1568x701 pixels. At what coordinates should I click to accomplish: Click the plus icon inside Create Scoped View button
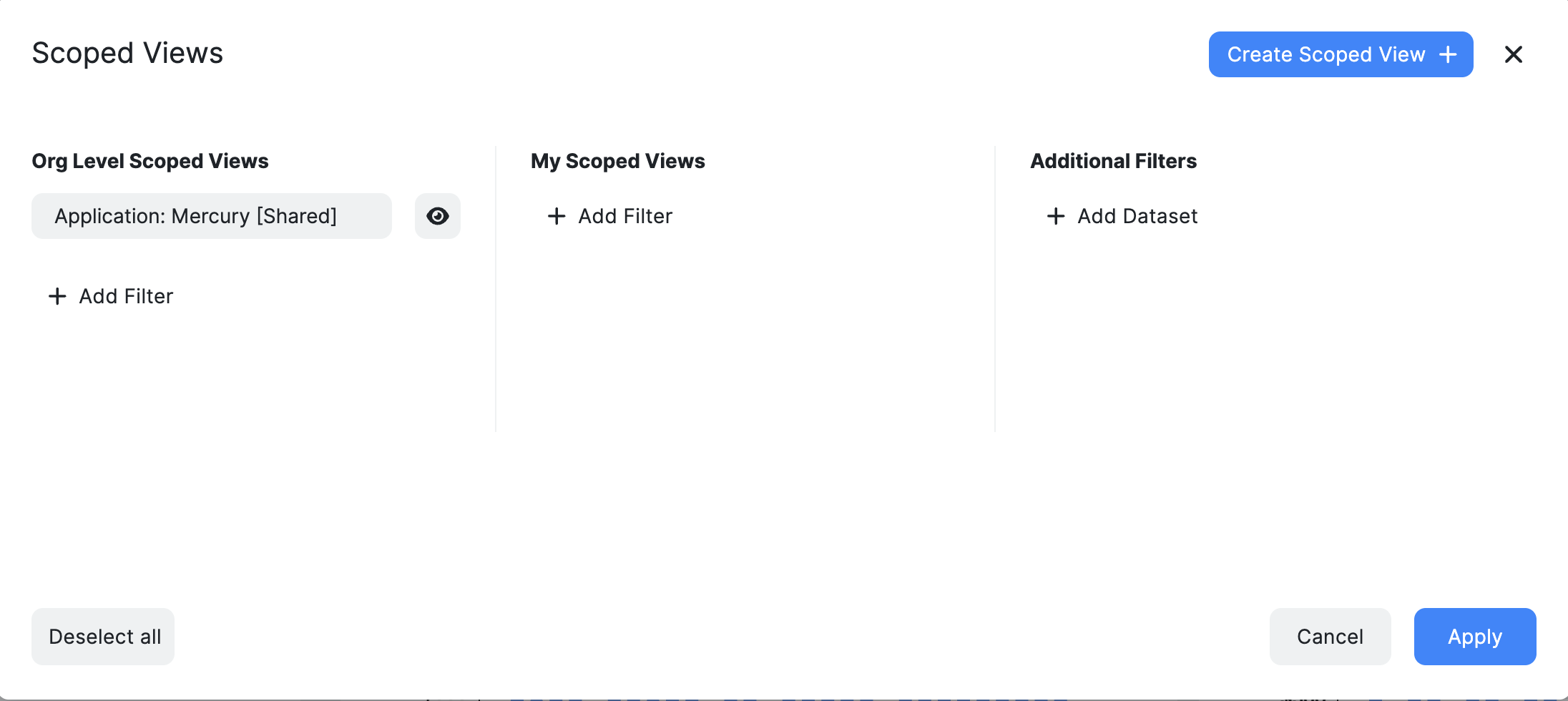click(1448, 54)
